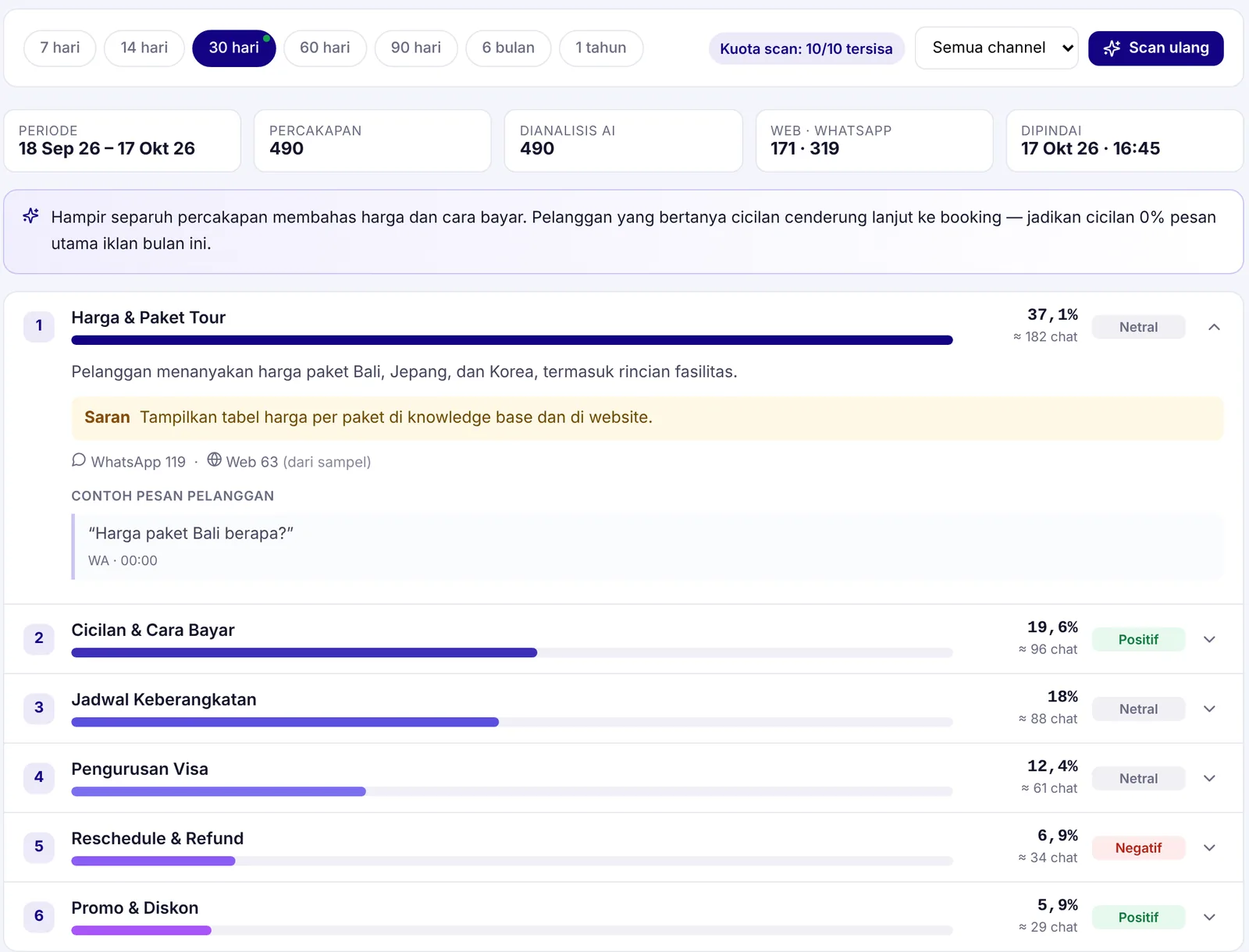This screenshot has width=1249, height=952.
Task: Click the Jadwal Keberangkatan title
Action: (164, 699)
